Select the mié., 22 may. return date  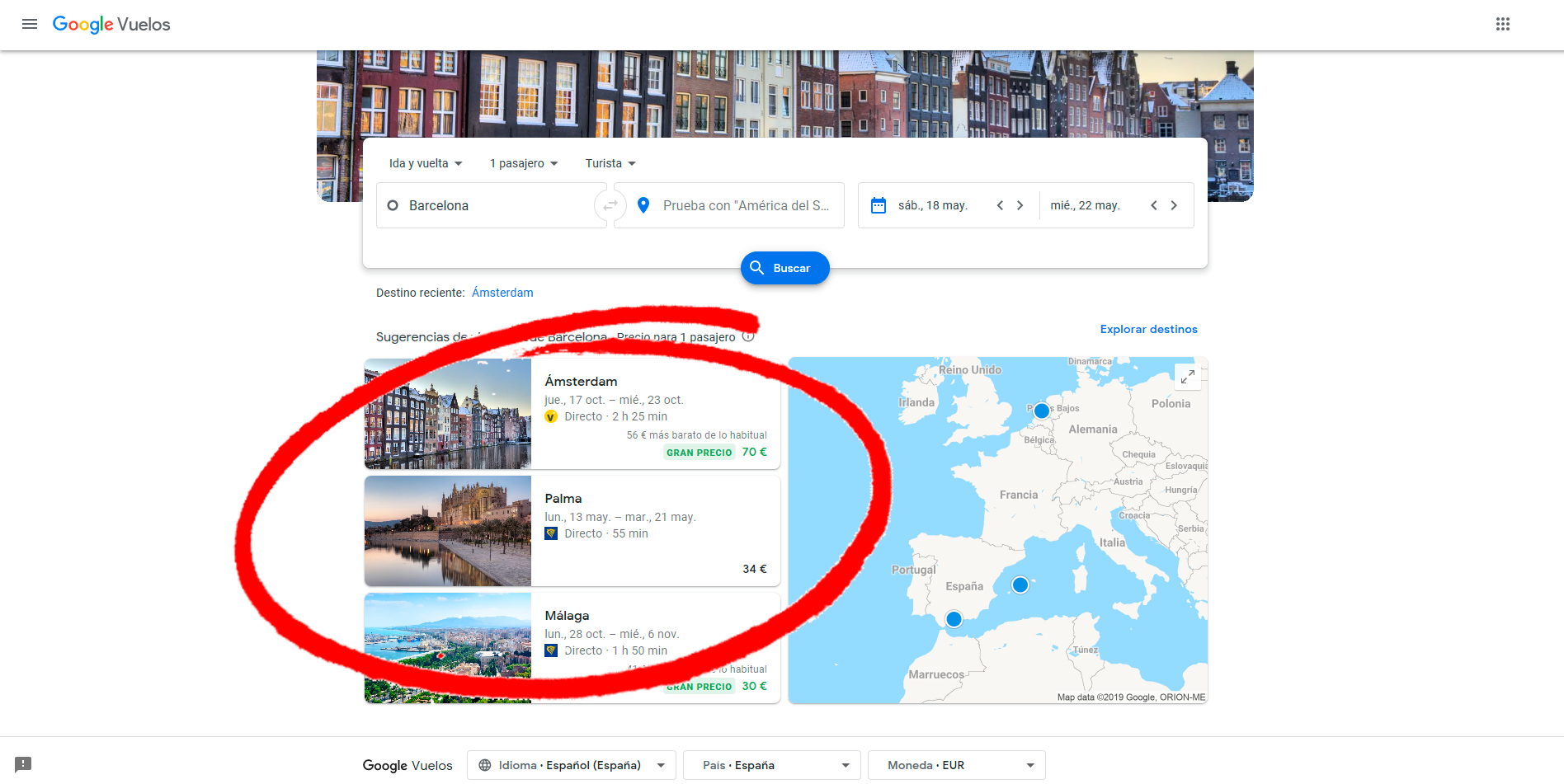pos(1086,205)
